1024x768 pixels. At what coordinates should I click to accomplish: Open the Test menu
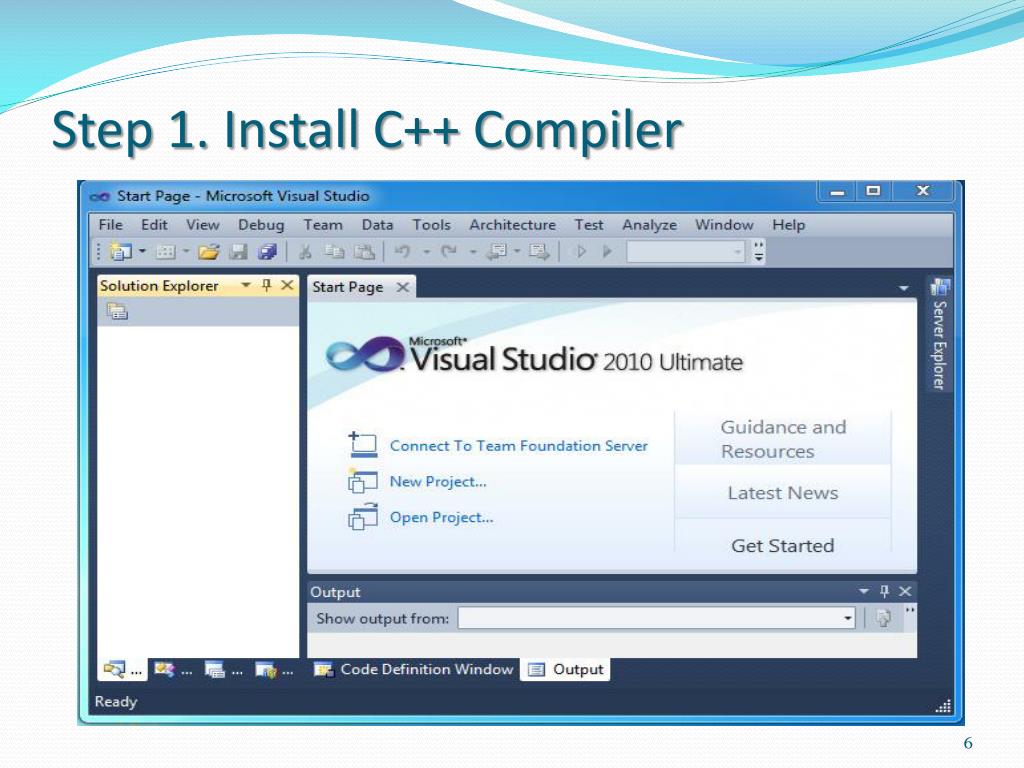588,225
